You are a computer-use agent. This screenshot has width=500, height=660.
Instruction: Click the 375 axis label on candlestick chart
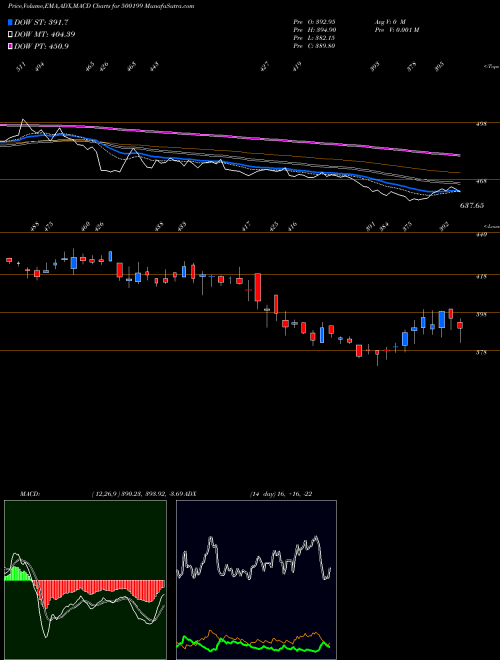(481, 353)
